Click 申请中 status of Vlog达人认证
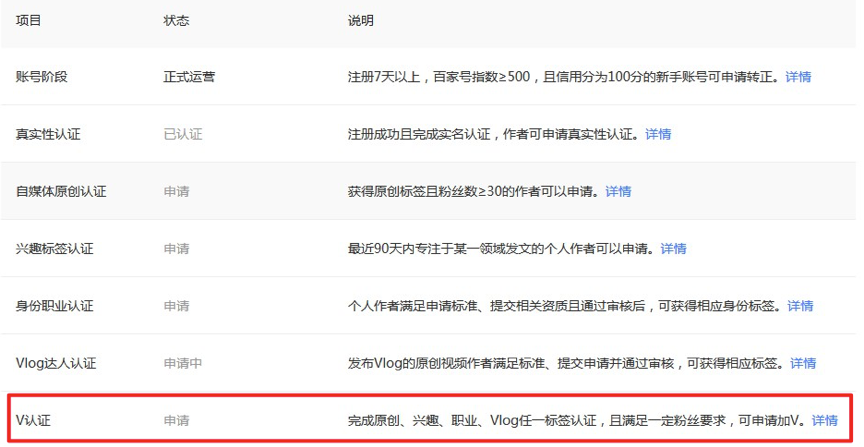 pyautogui.click(x=183, y=363)
